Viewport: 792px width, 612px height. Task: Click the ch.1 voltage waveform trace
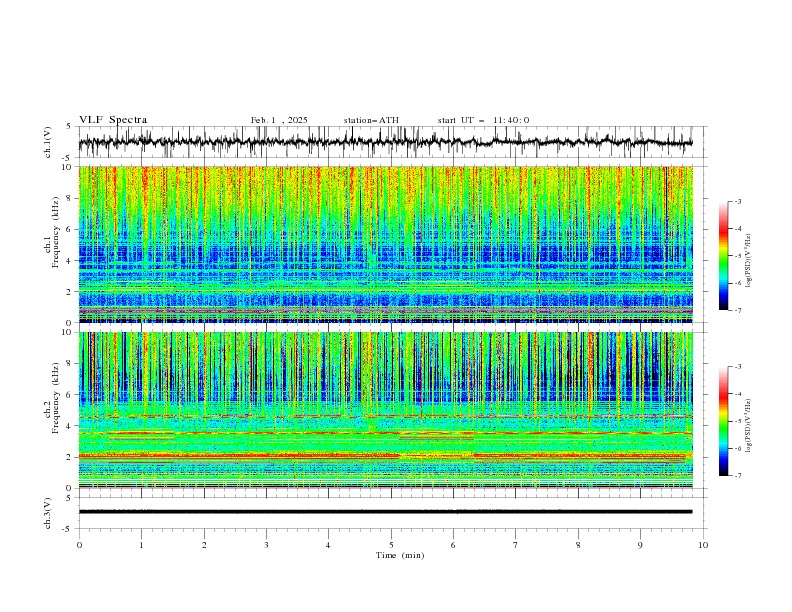(385, 142)
